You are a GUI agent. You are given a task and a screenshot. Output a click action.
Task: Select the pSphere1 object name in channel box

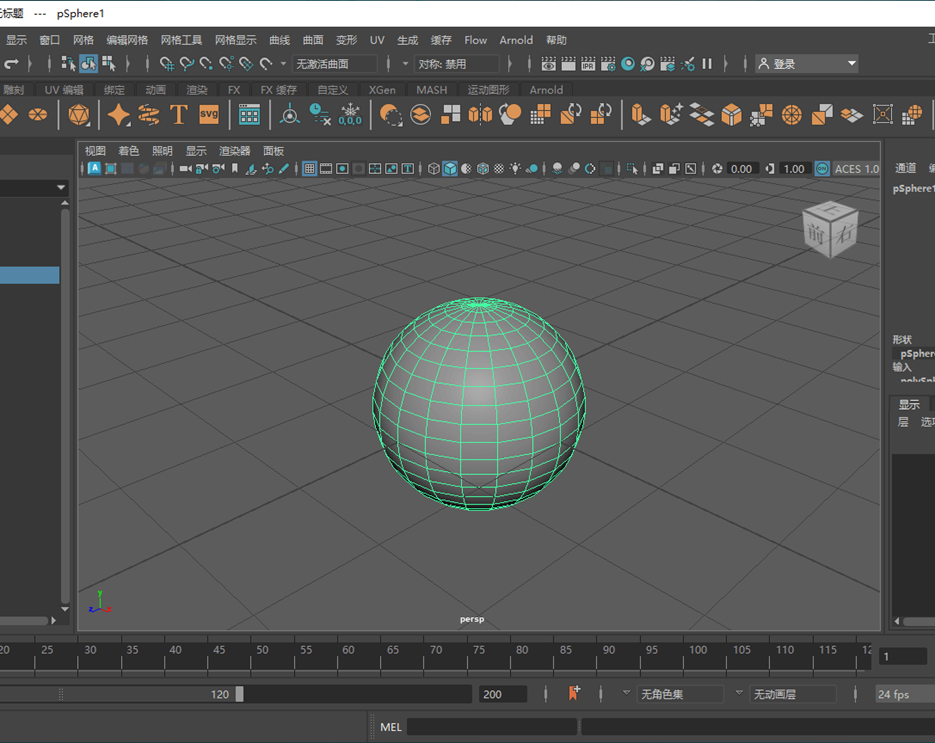click(x=914, y=188)
